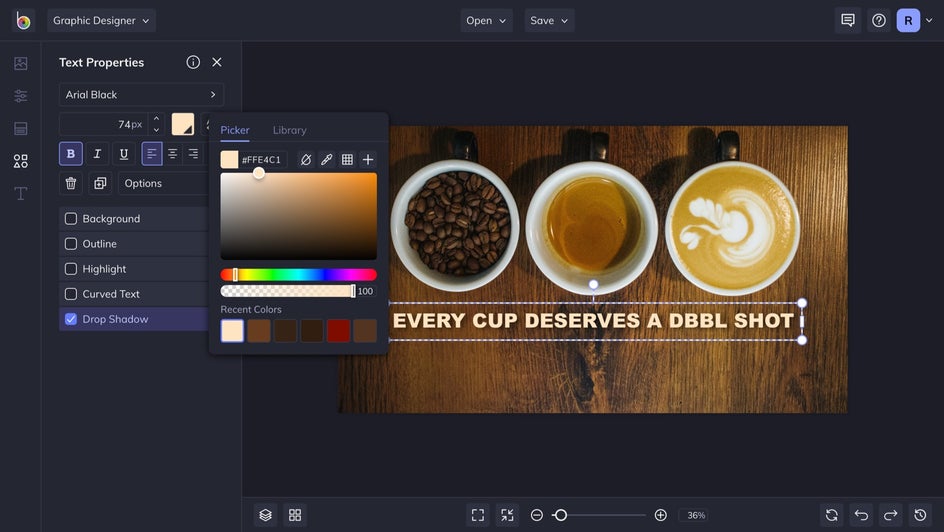944x532 pixels.
Task: Toggle italic formatting
Action: 97,153
